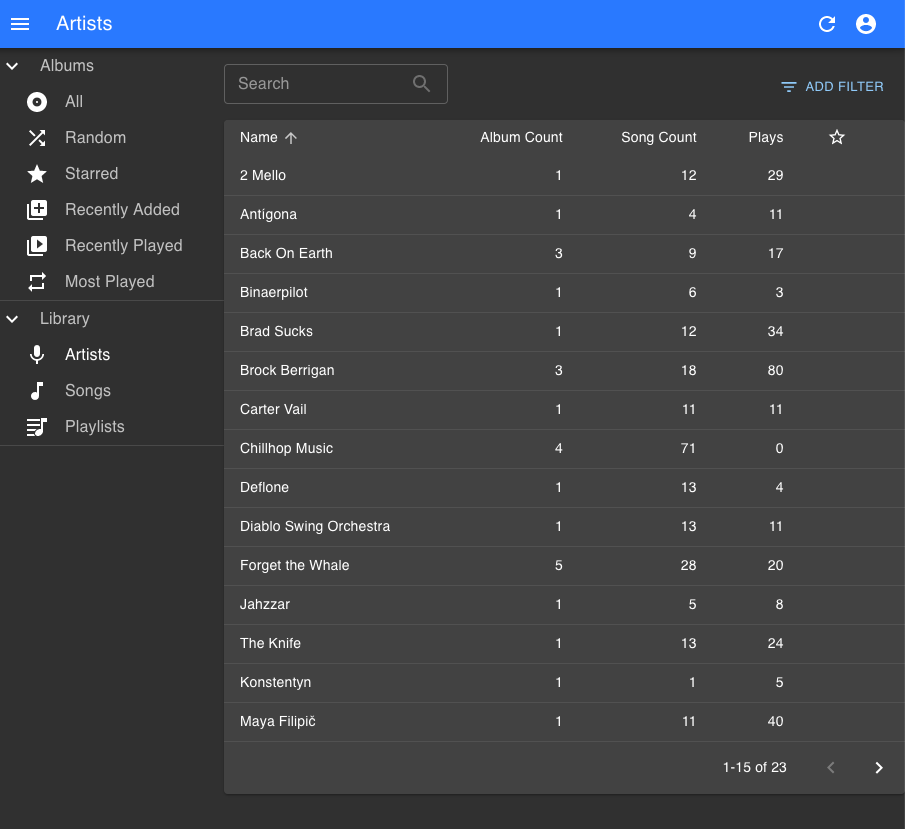The width and height of the screenshot is (905, 829).
Task: Open artist Diablo Swing Orchestra
Action: pyautogui.click(x=564, y=526)
